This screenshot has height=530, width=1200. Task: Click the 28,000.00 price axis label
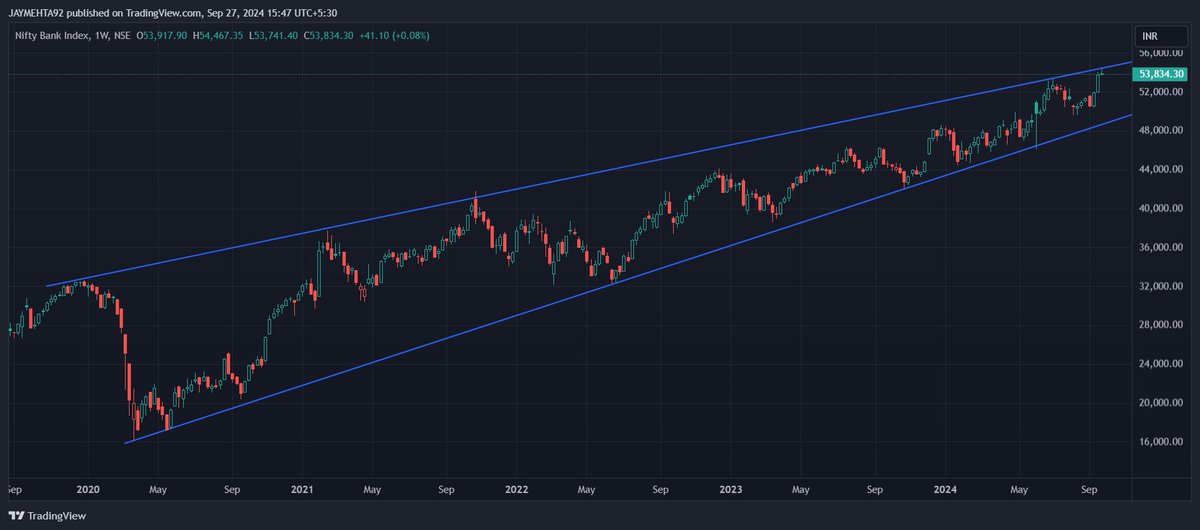1162,325
